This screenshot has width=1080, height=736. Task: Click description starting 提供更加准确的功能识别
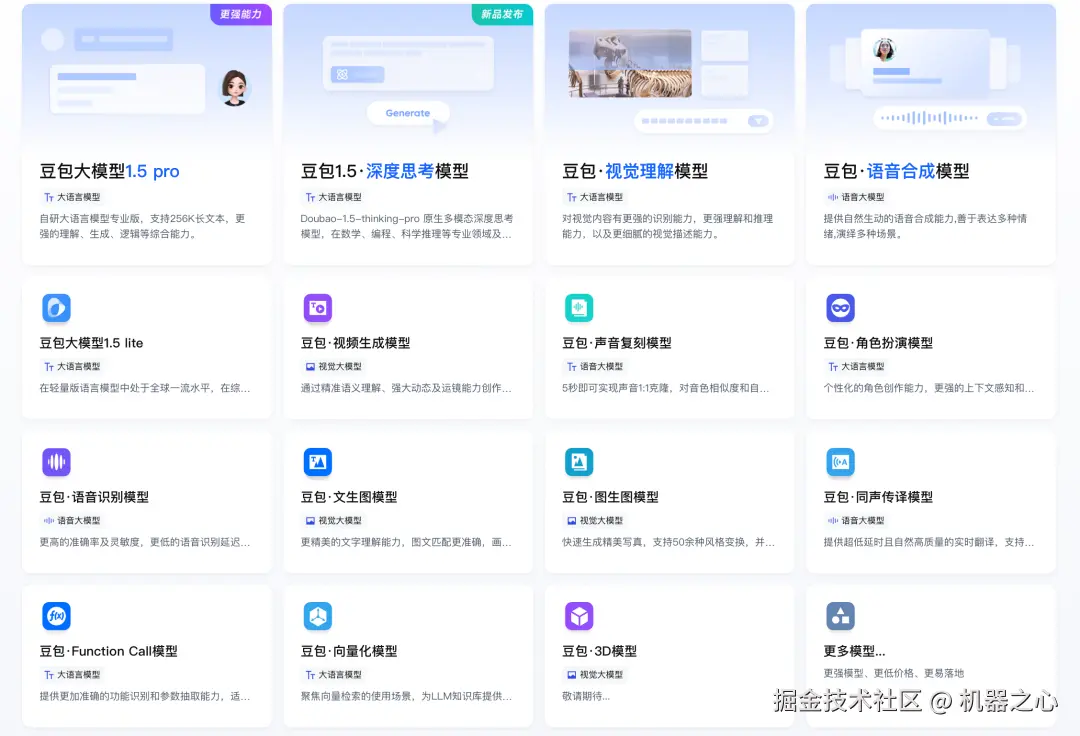pyautogui.click(x=145, y=696)
